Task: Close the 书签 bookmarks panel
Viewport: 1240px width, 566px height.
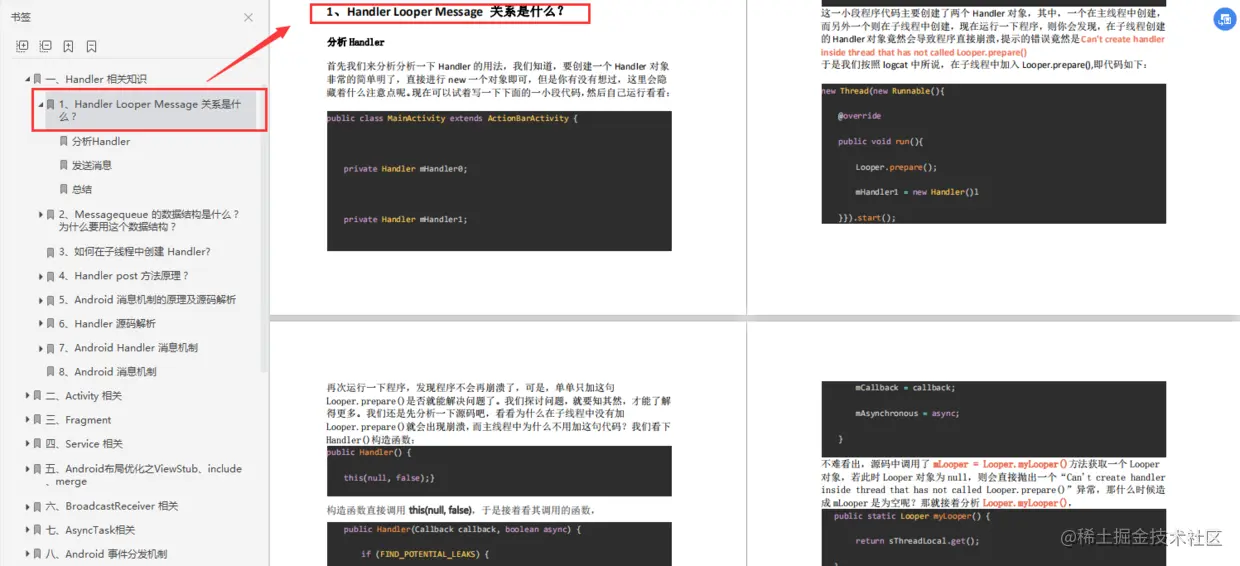Action: [x=248, y=17]
